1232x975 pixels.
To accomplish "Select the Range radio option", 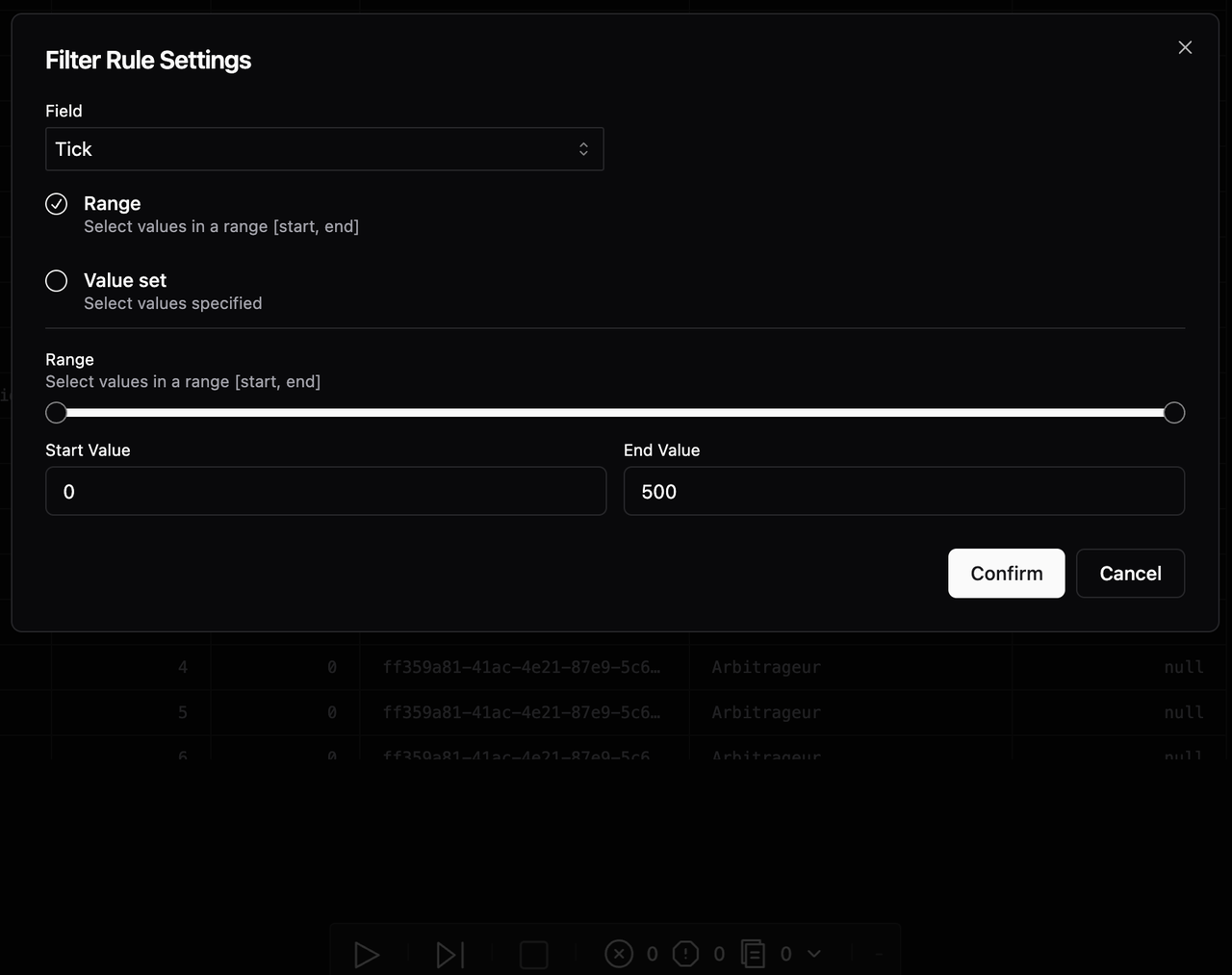I will coord(57,204).
